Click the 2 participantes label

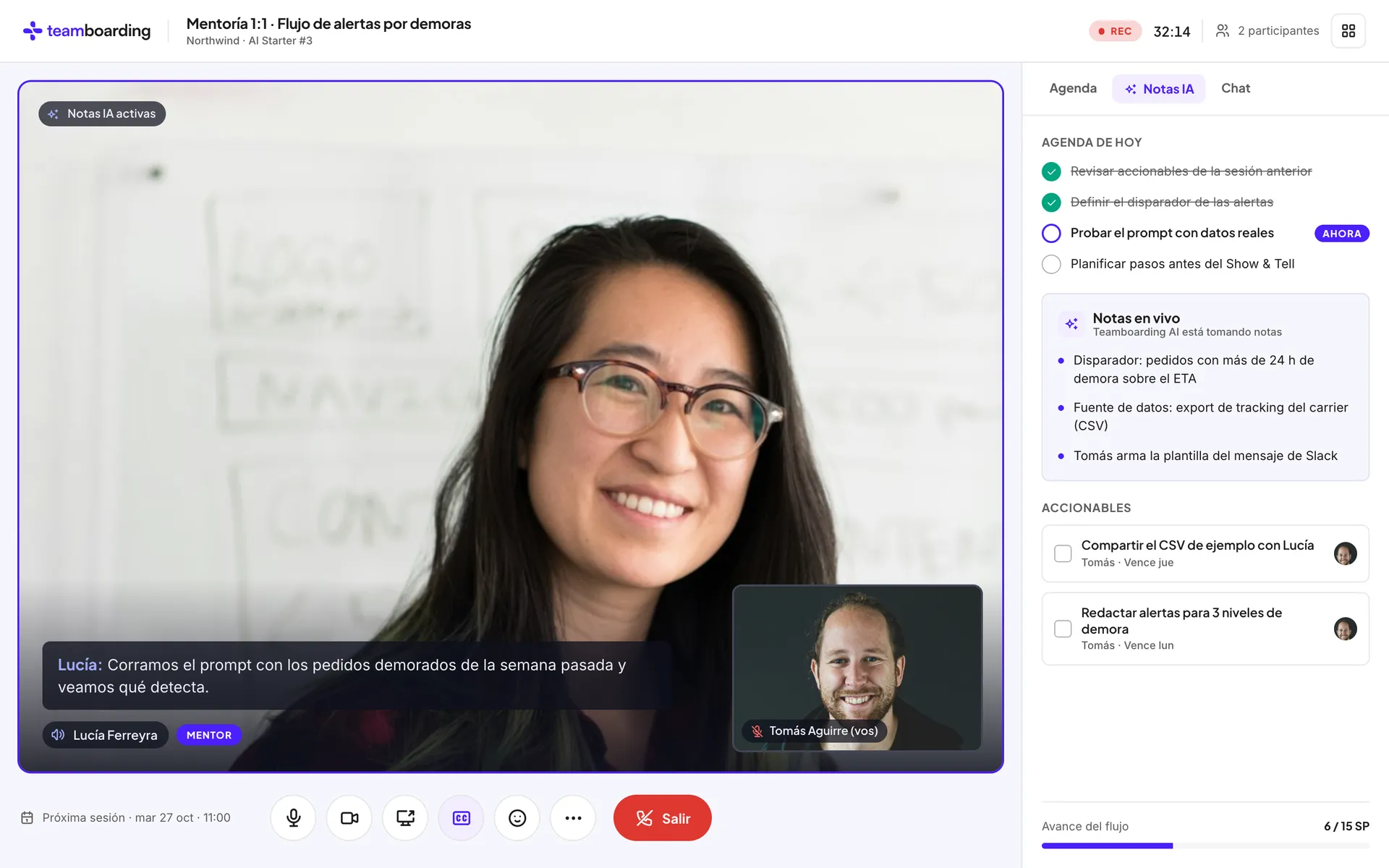1278,30
